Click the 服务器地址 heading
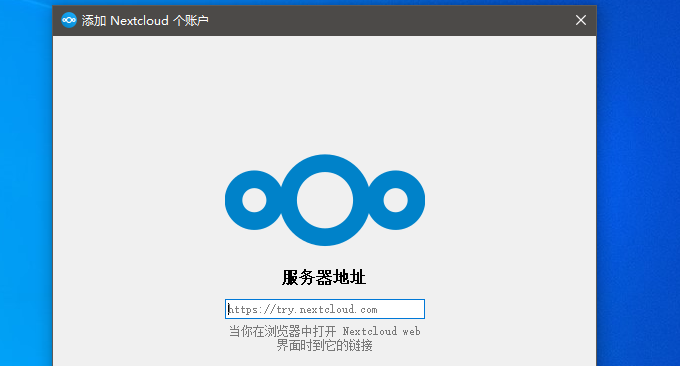Viewport: 680px width, 366px height. (324, 277)
